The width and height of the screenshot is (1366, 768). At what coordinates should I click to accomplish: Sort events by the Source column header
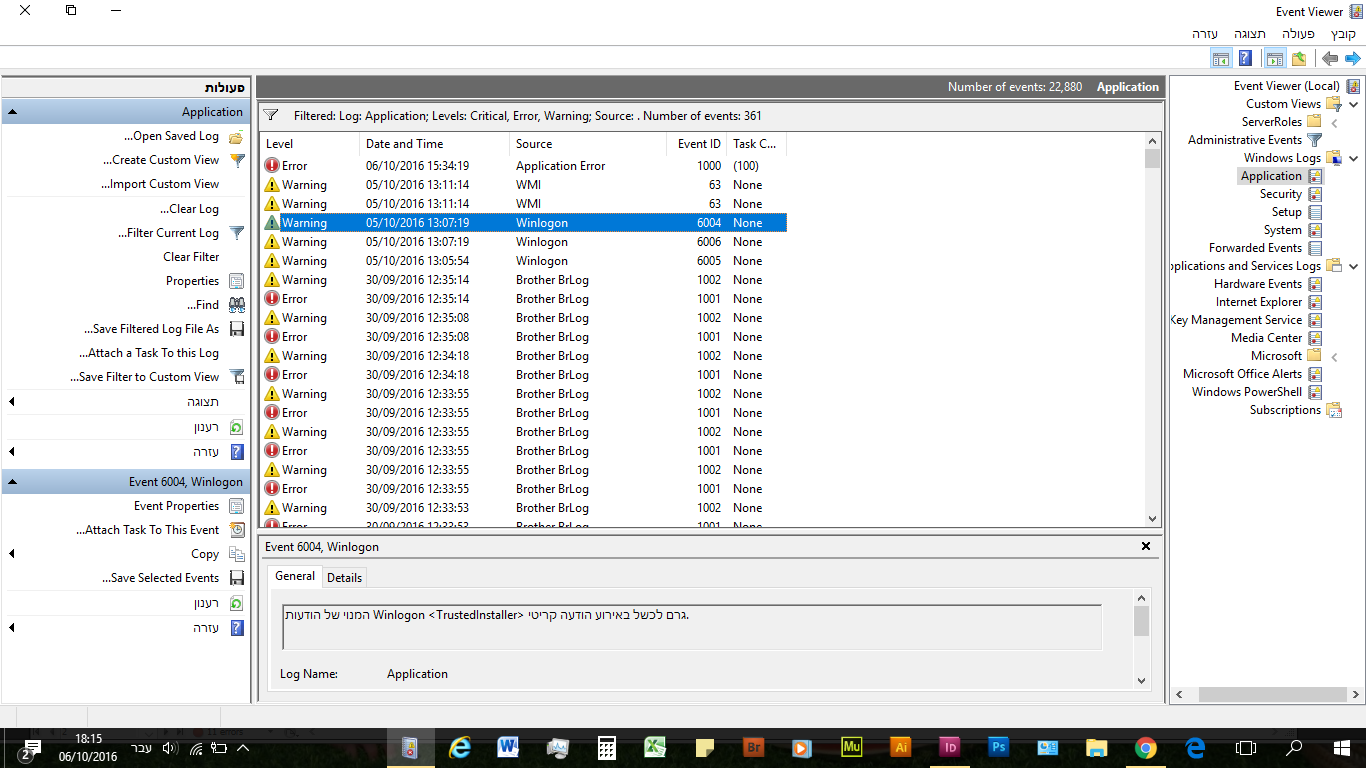[588, 144]
